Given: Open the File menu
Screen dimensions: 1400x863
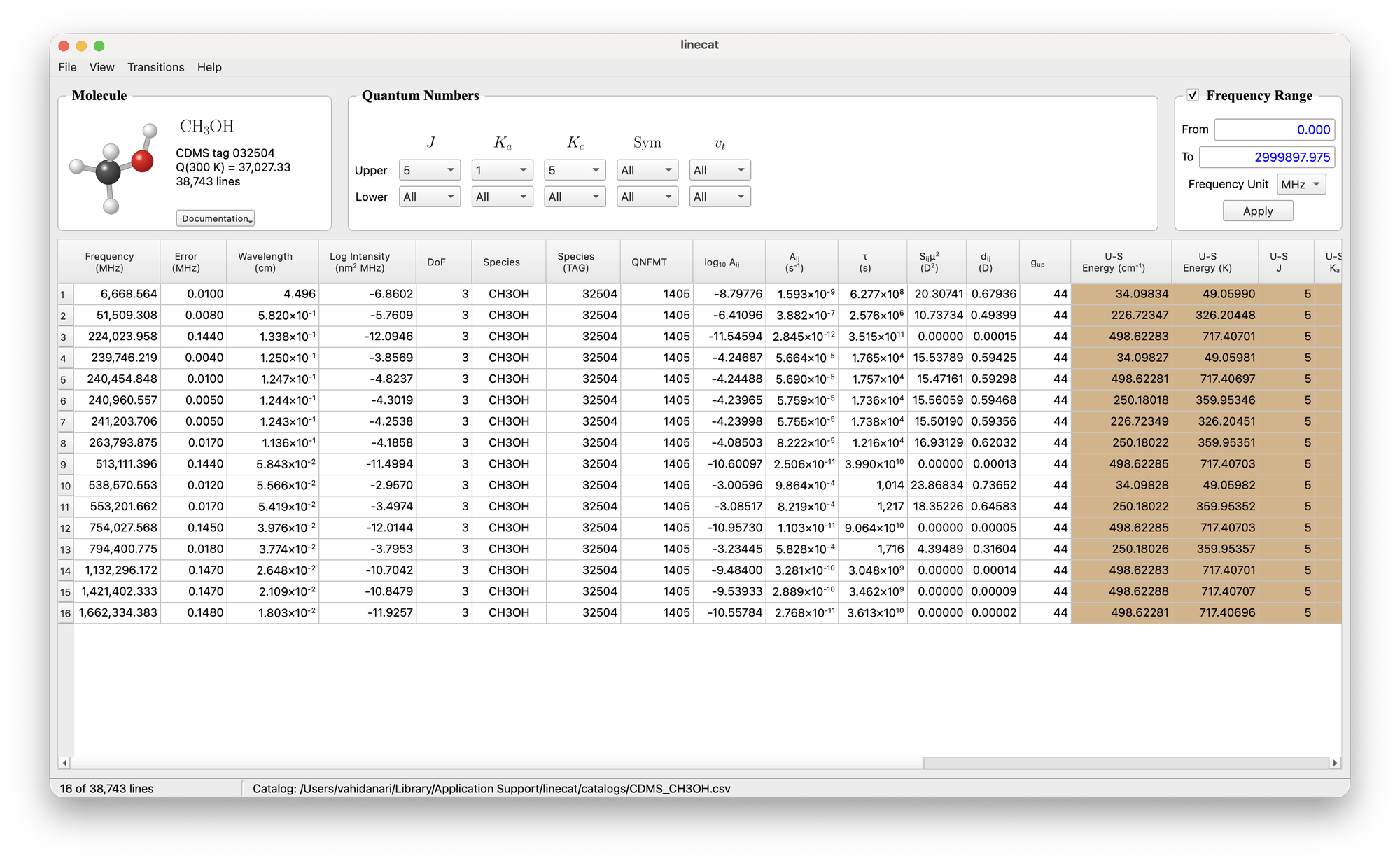Looking at the screenshot, I should tap(68, 67).
